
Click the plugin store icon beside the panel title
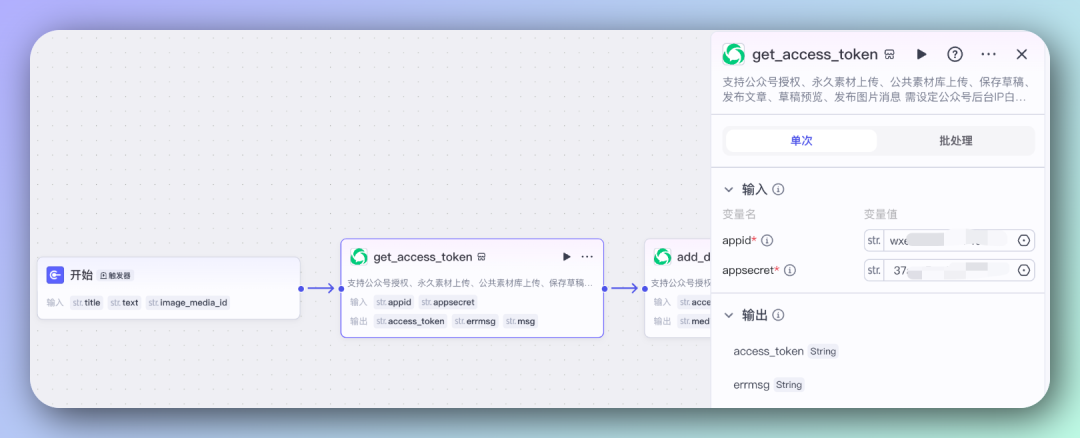(890, 54)
